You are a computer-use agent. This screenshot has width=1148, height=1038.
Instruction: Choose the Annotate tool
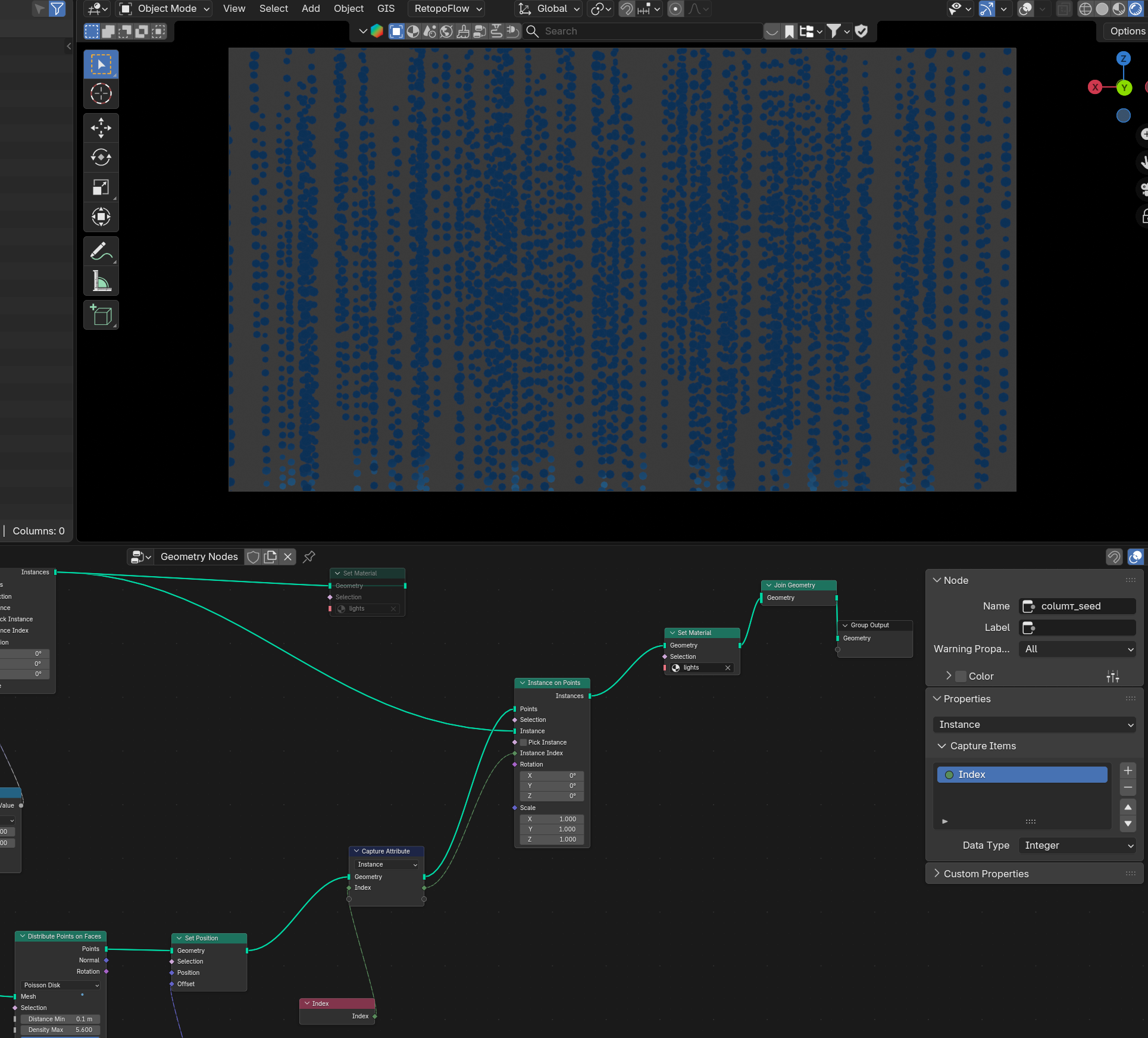[x=101, y=251]
